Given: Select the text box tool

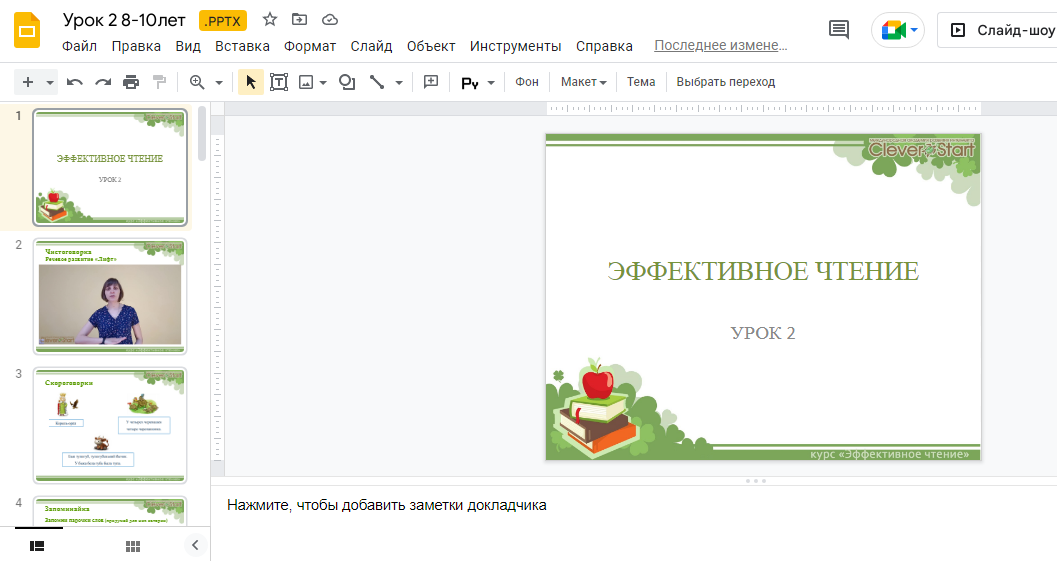Looking at the screenshot, I should 278,82.
